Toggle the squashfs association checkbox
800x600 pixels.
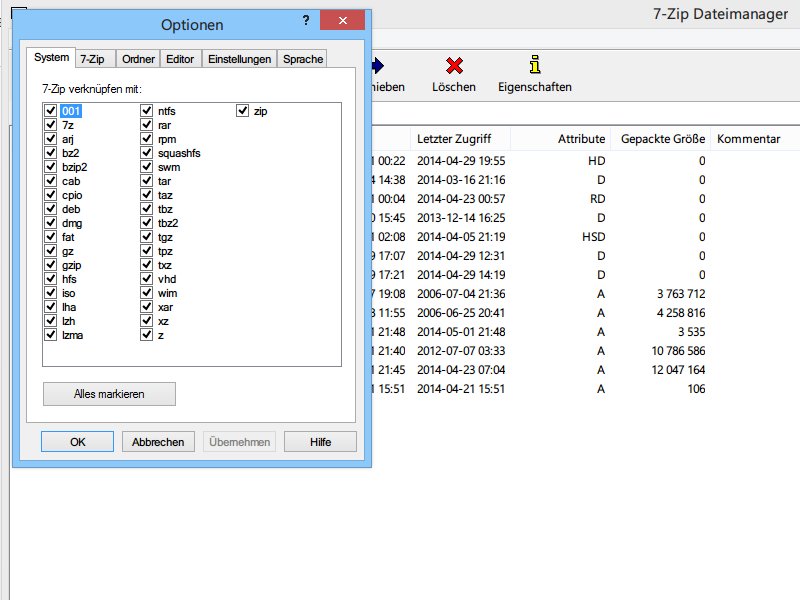point(146,153)
